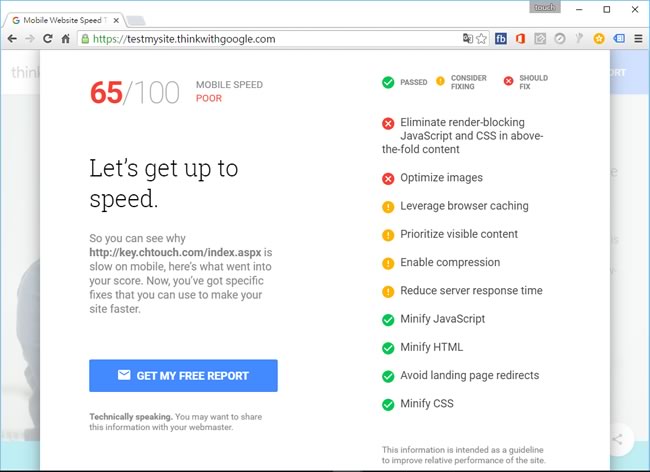Click the green padlock security icon
This screenshot has width=650, height=472.
coord(85,39)
